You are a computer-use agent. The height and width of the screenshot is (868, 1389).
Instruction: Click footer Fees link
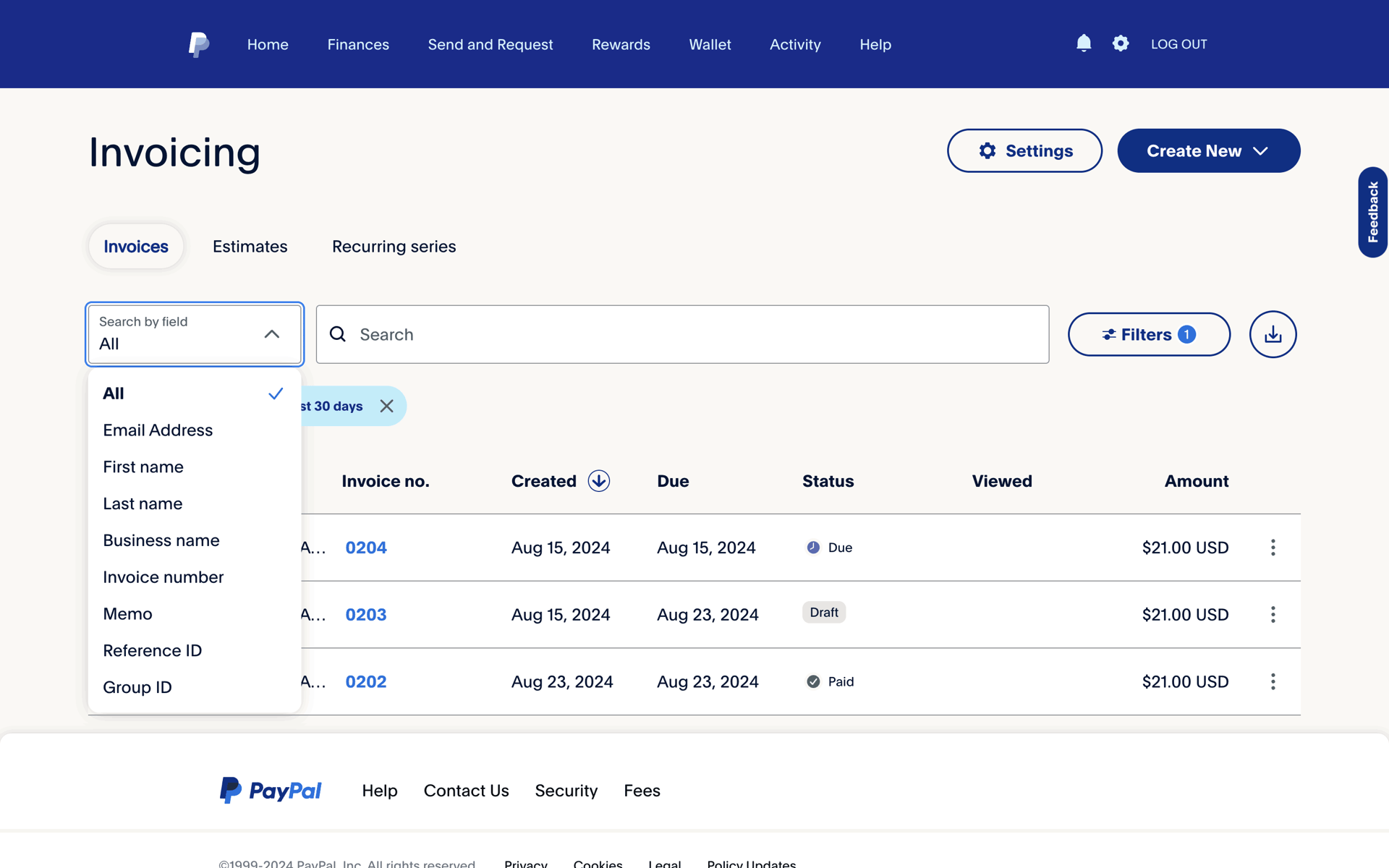pyautogui.click(x=642, y=791)
